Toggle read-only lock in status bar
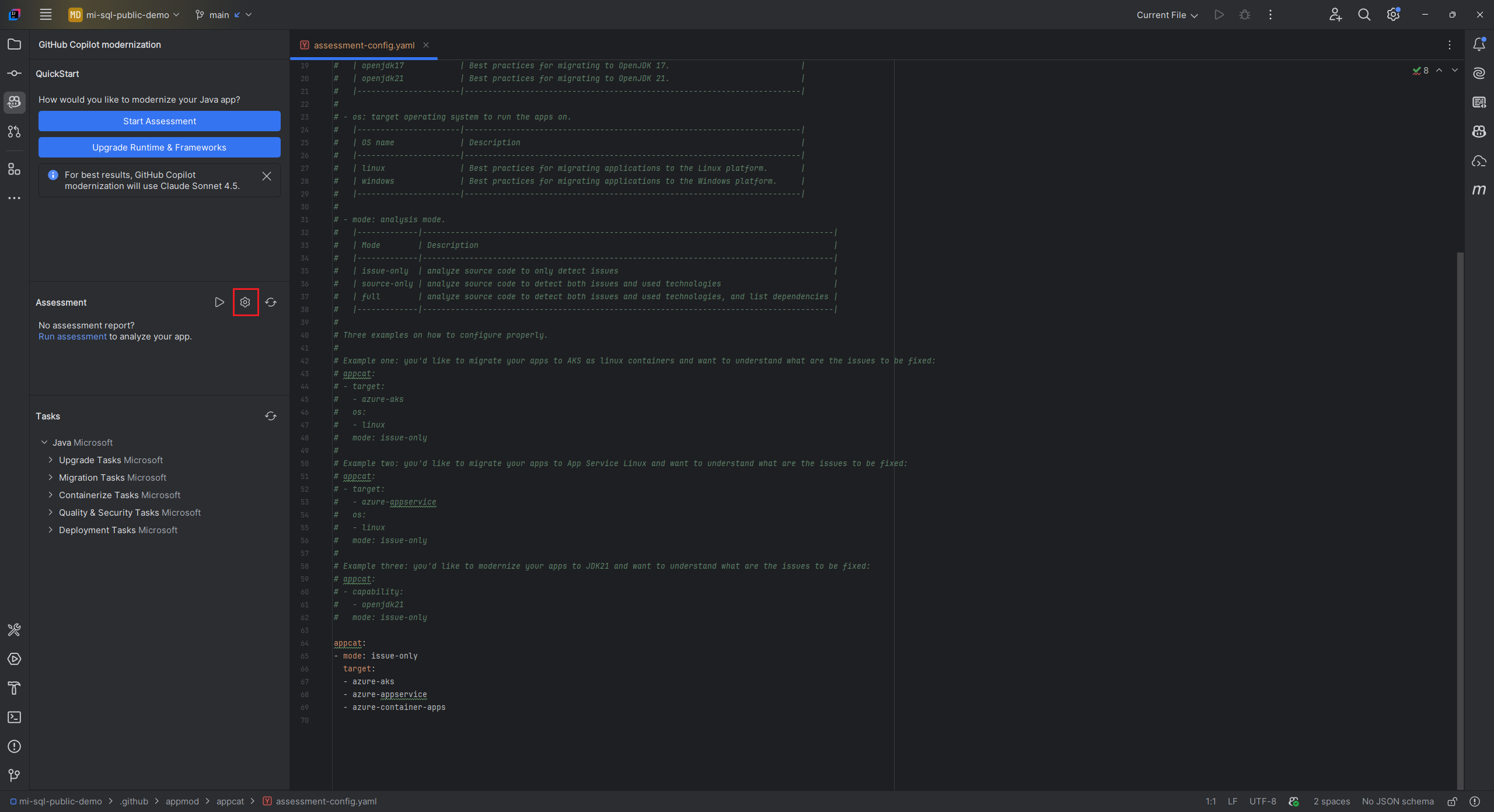Screen dimensions: 1494x812 [1452, 801]
